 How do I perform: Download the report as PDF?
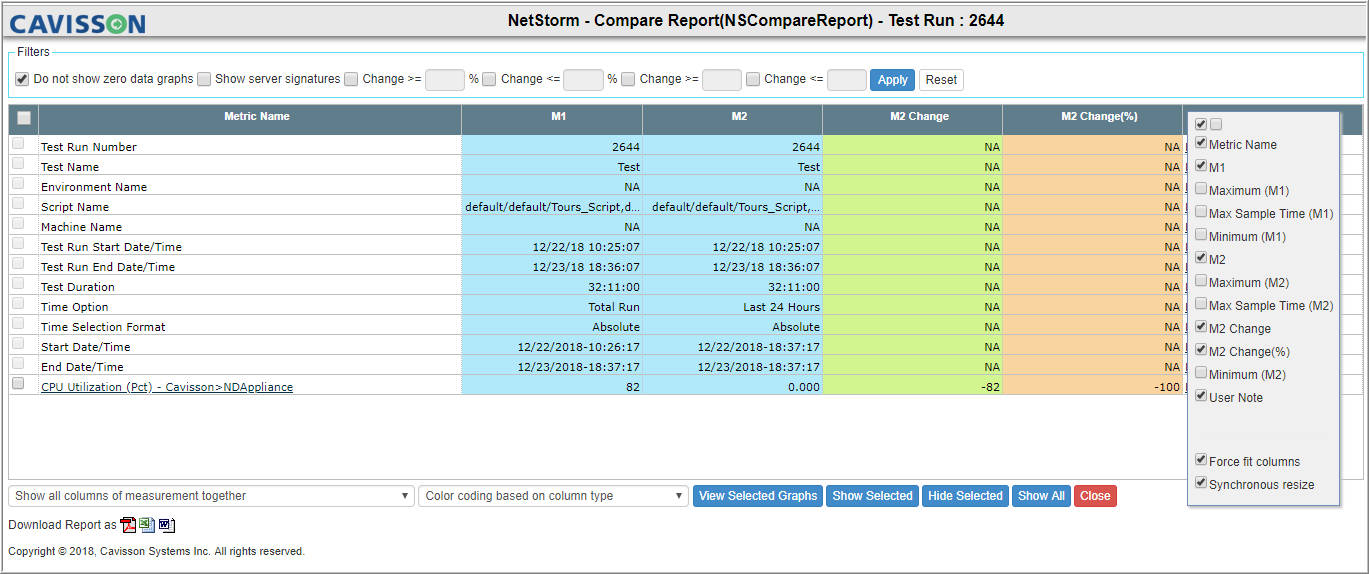pos(128,525)
